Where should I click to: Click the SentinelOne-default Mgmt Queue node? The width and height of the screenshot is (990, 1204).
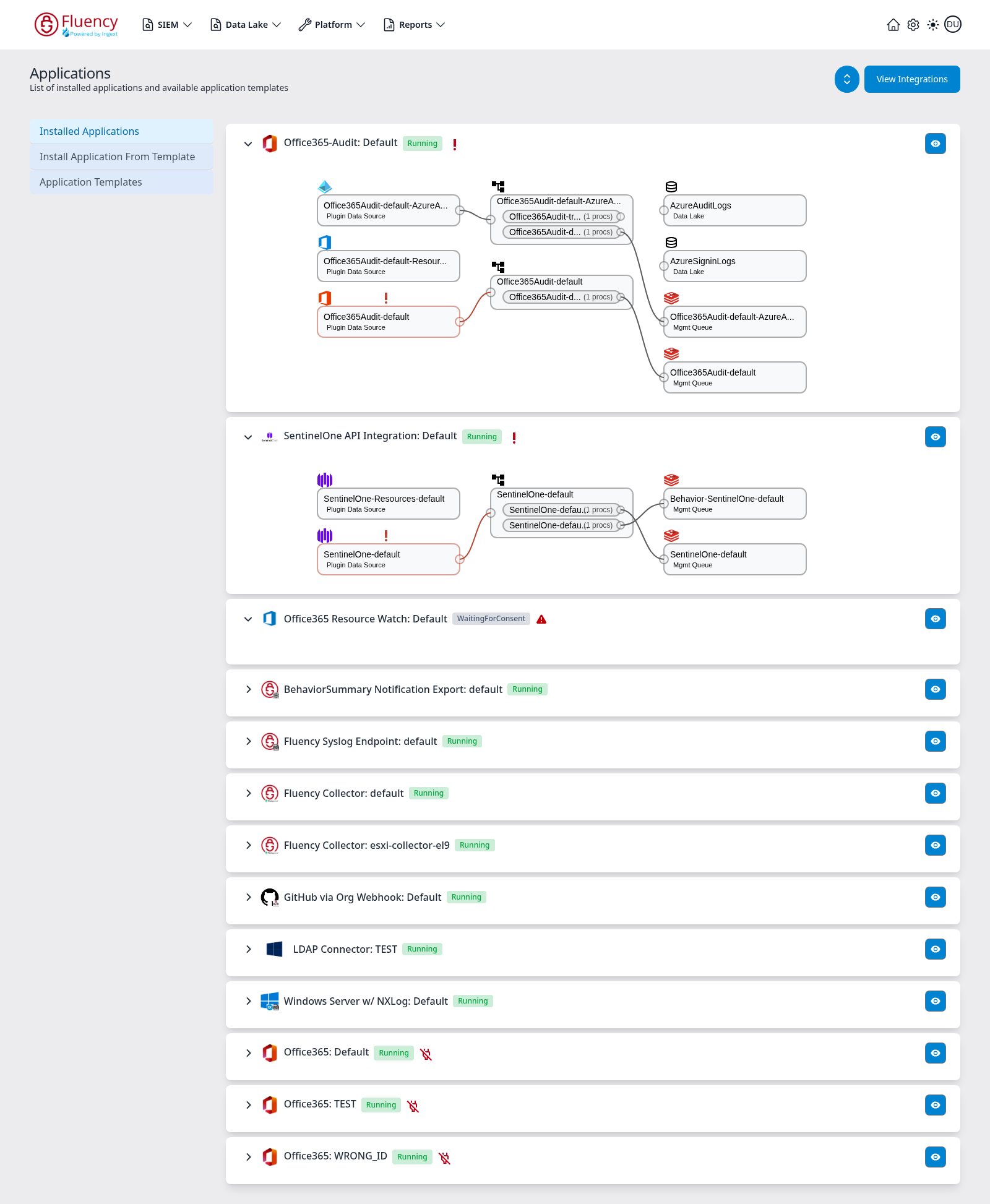(x=735, y=559)
